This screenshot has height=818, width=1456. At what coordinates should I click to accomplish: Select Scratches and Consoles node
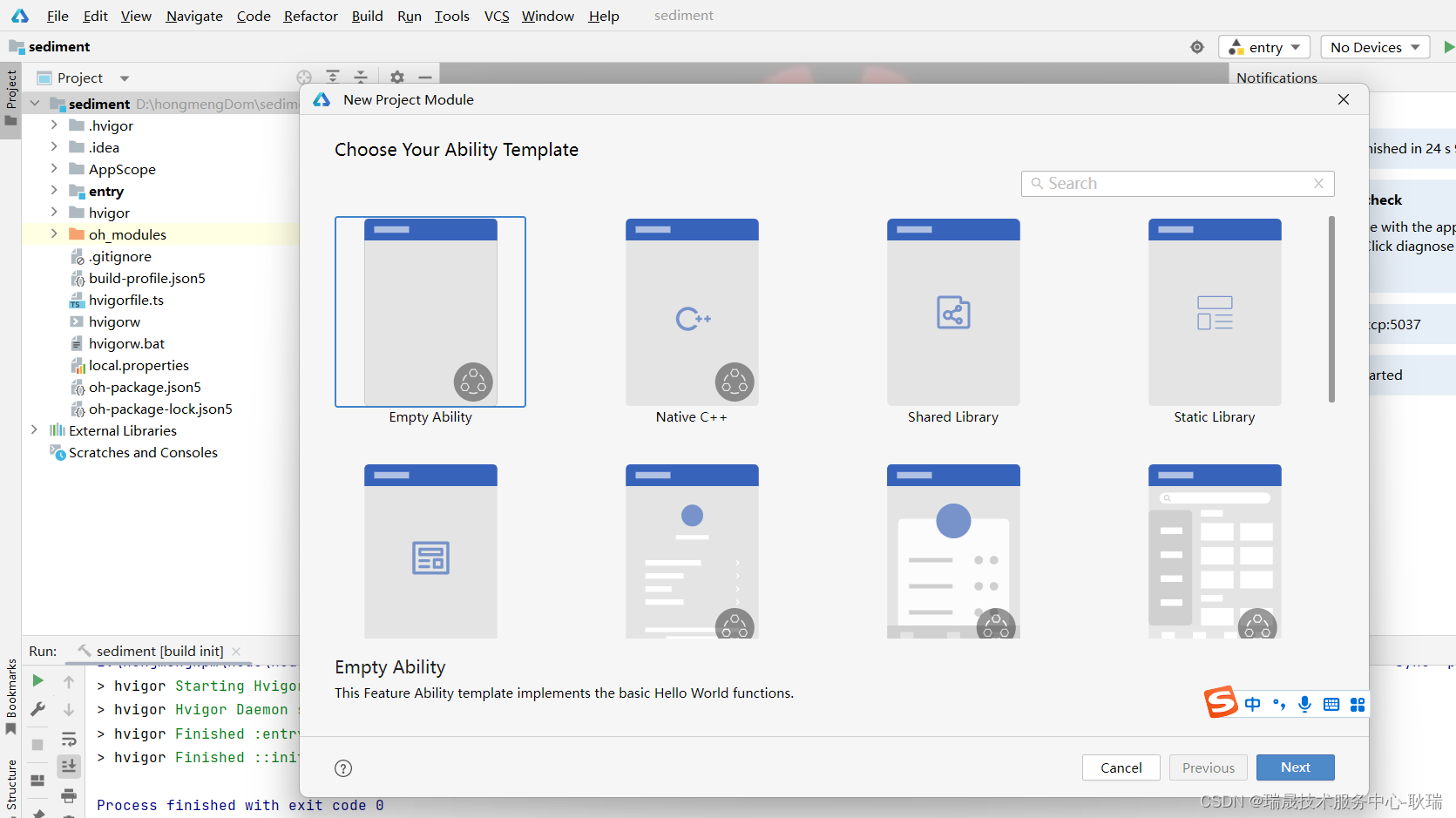click(143, 452)
